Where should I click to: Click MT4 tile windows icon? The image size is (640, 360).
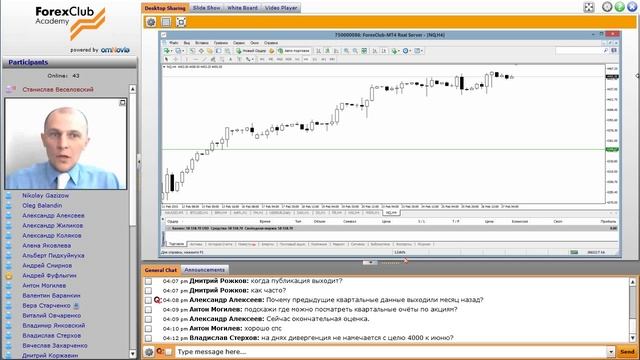tap(364, 51)
